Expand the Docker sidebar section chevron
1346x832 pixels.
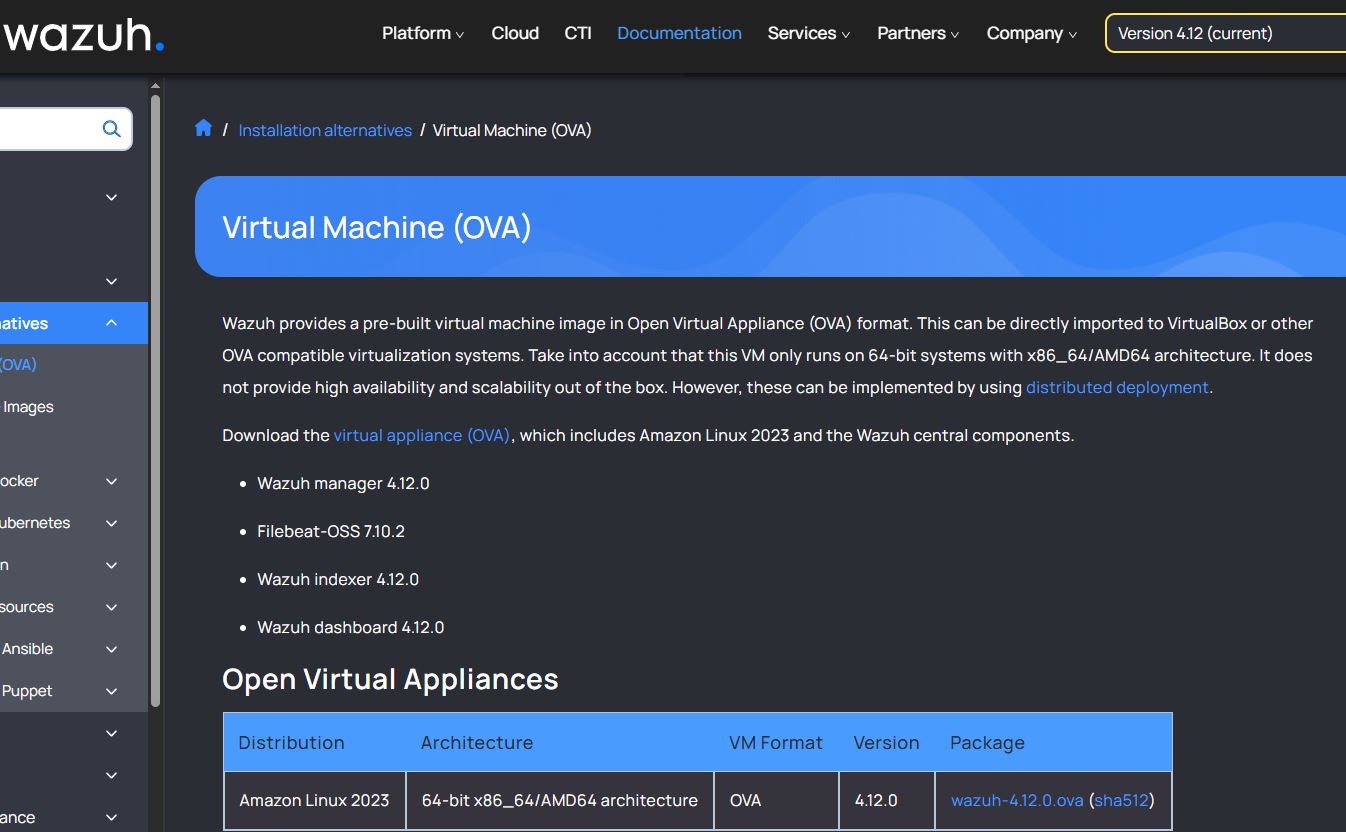click(x=111, y=481)
